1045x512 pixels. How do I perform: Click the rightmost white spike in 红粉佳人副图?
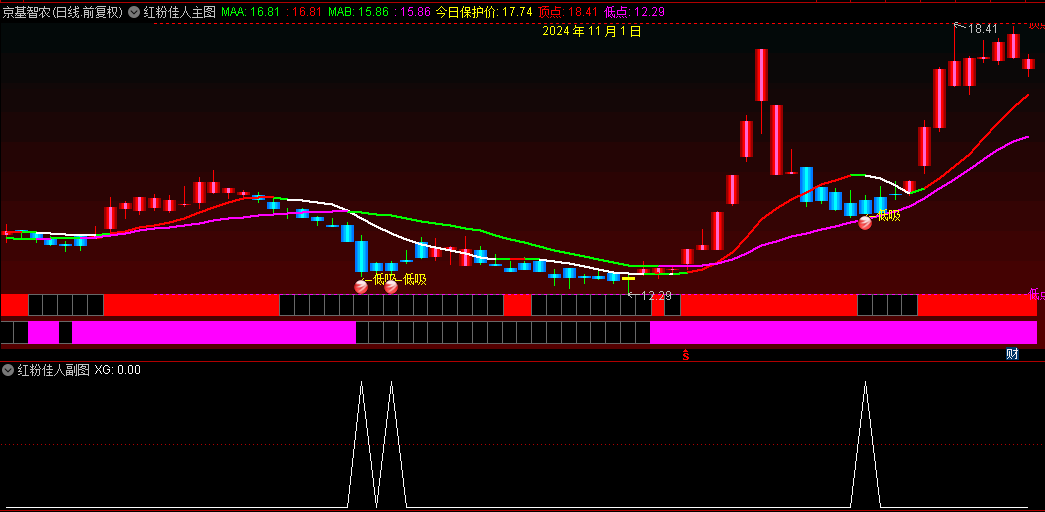[x=865, y=443]
